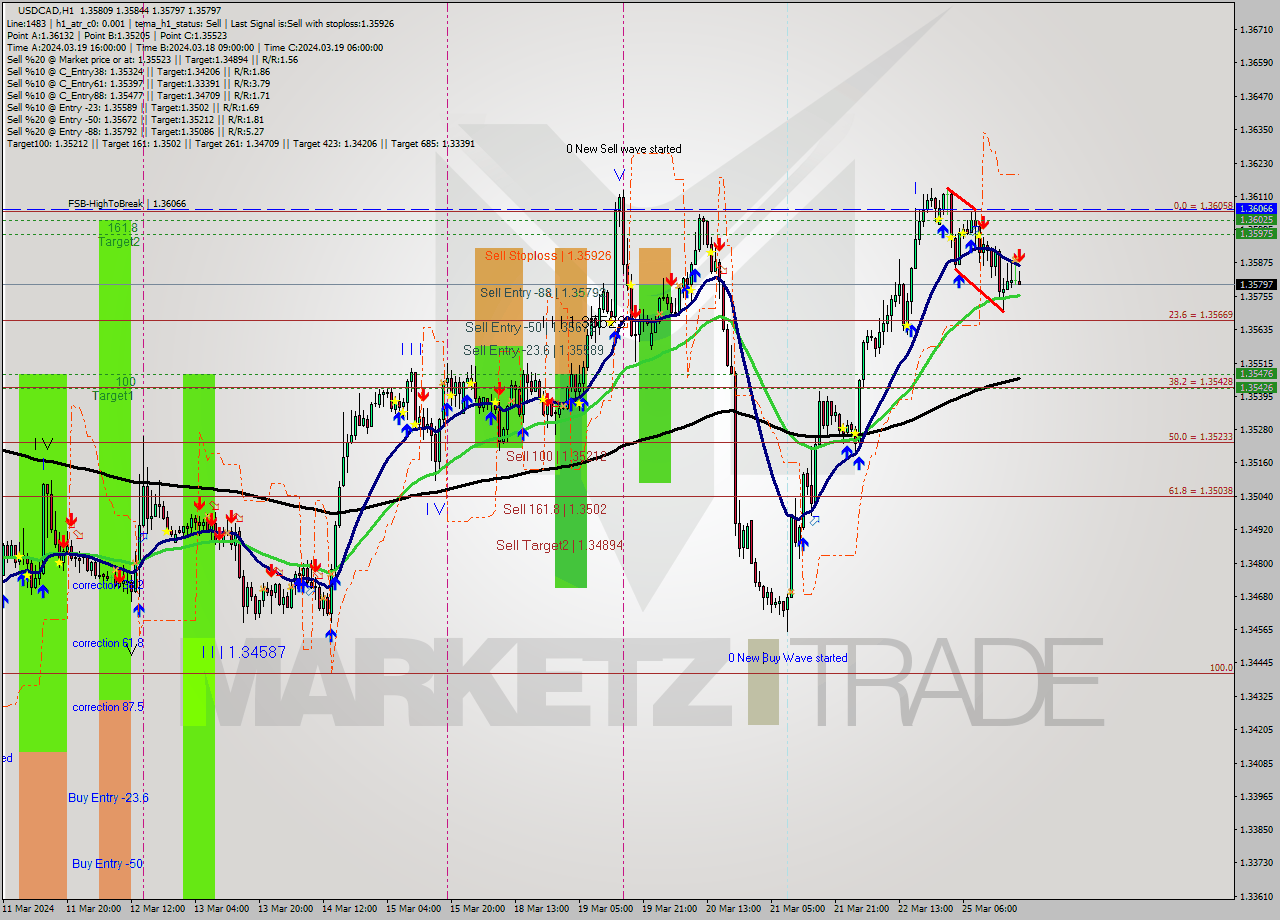Screen dimensions: 1280x920
Task: Click the Fibonacci '100.0' level label
Action: tap(1222, 667)
